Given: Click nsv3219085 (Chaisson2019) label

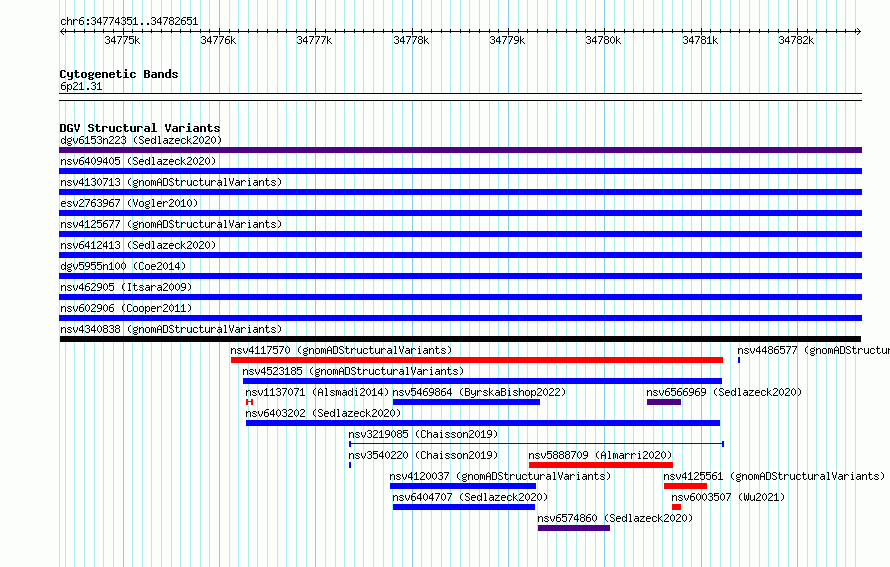Looking at the screenshot, I should (423, 434).
